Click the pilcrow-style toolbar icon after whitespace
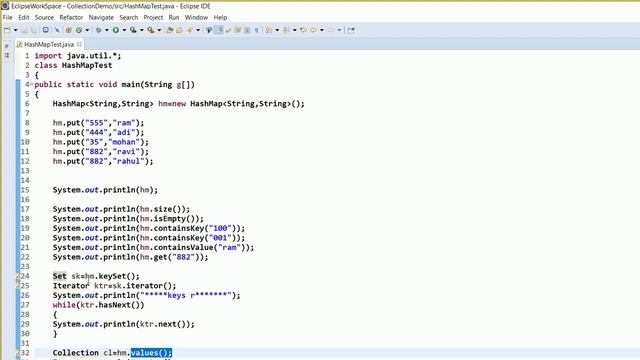This screenshot has height=360, width=640. tap(256, 30)
